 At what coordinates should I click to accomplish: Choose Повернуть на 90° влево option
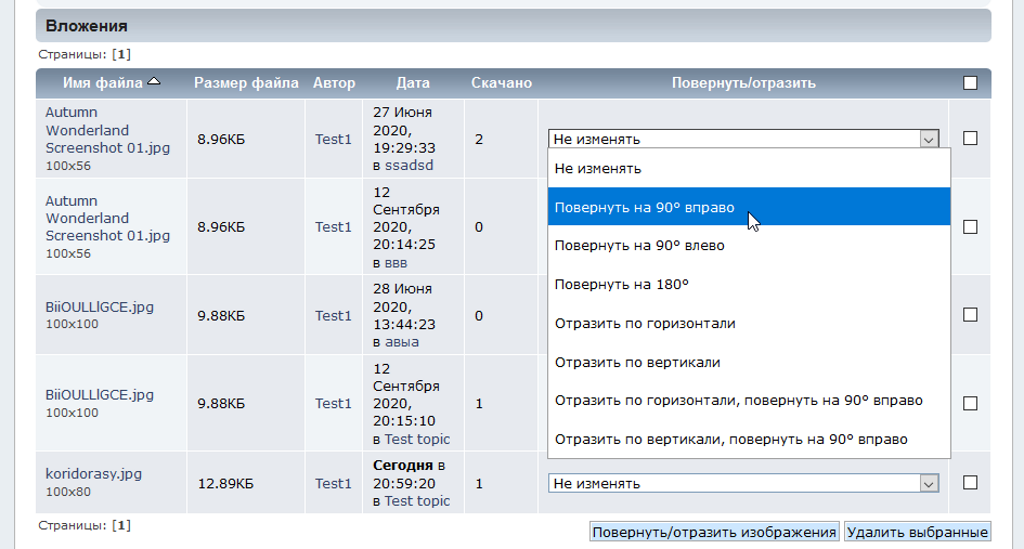(640, 246)
